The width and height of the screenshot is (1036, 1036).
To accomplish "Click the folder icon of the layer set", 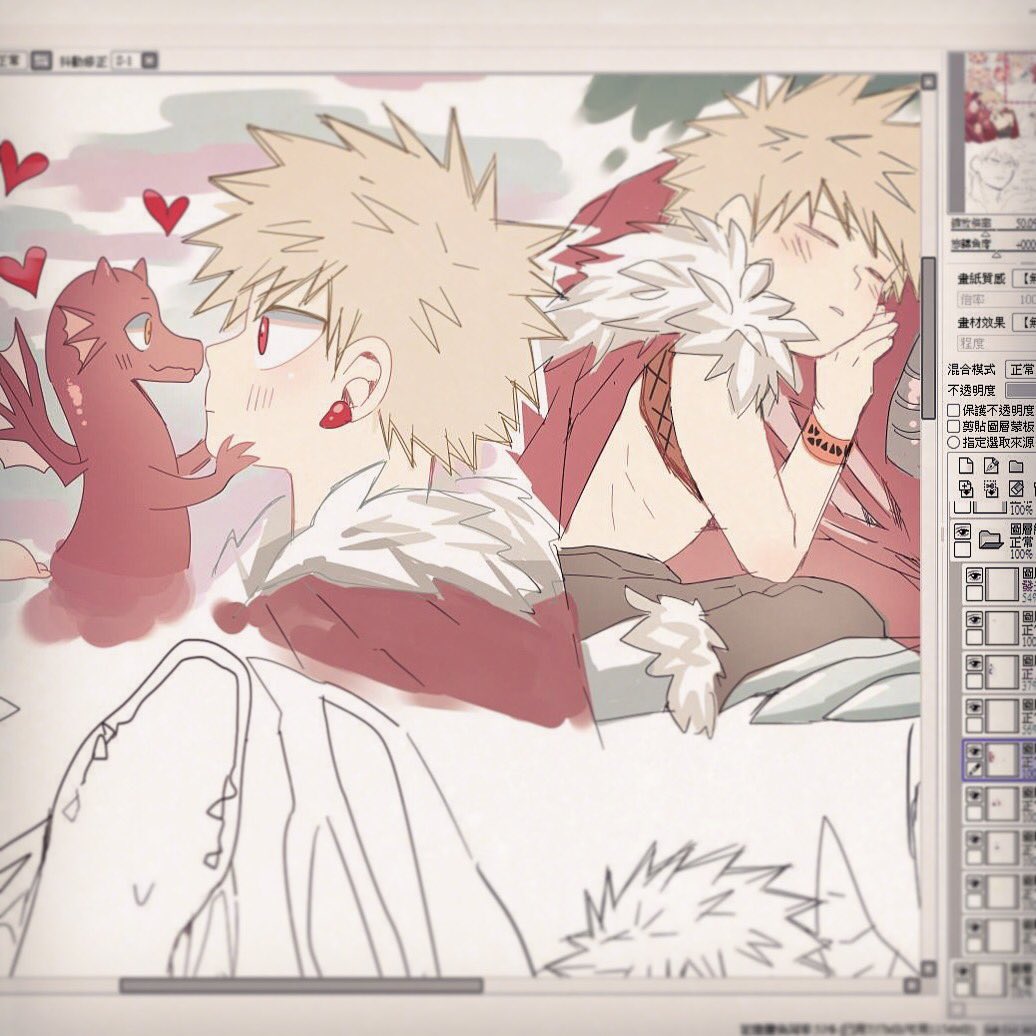I will click(991, 540).
